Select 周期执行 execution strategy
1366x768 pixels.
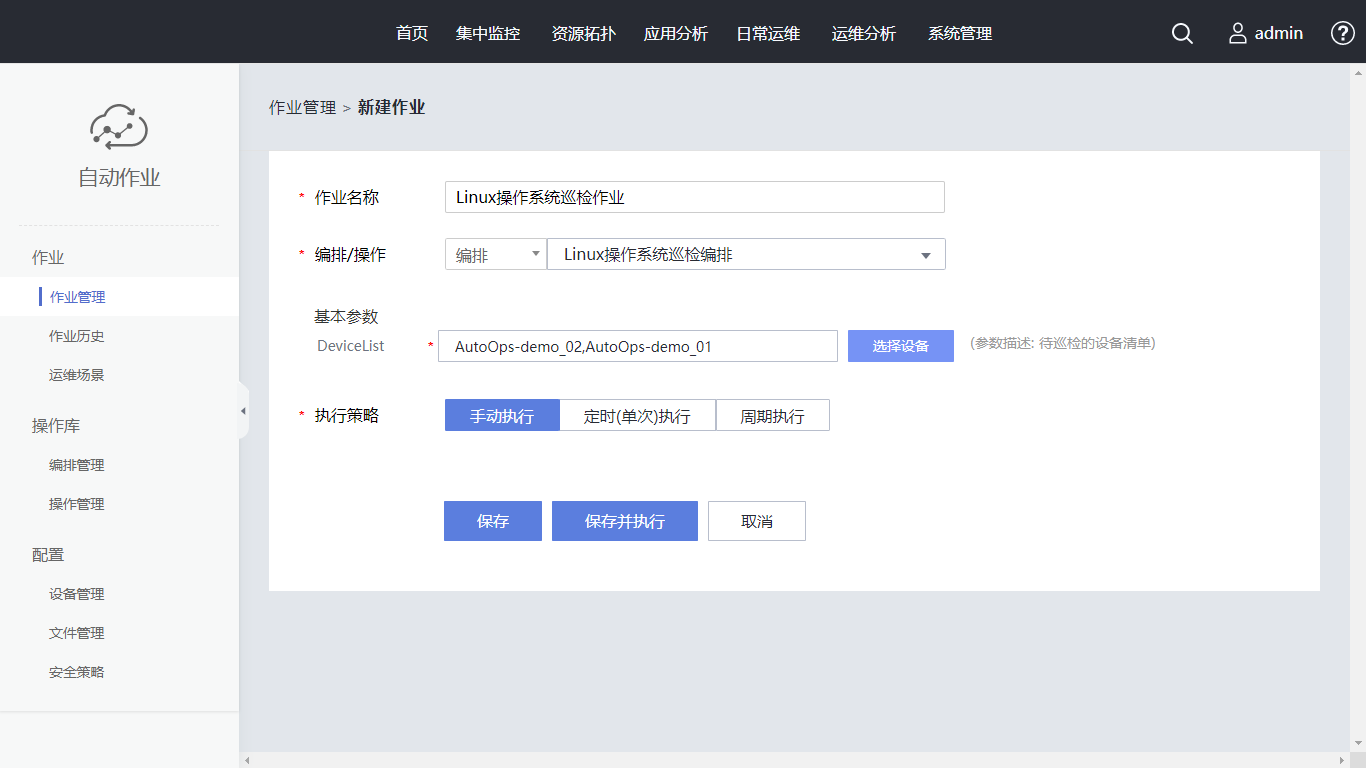[x=772, y=416]
